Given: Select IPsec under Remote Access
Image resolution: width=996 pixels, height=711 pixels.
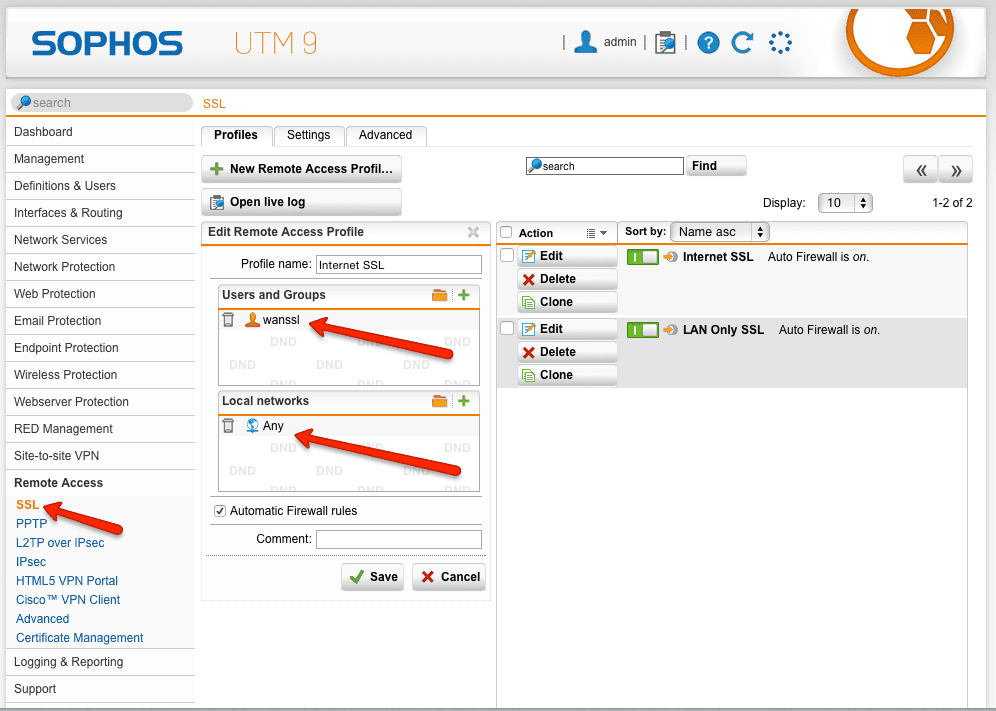Looking at the screenshot, I should [x=30, y=562].
